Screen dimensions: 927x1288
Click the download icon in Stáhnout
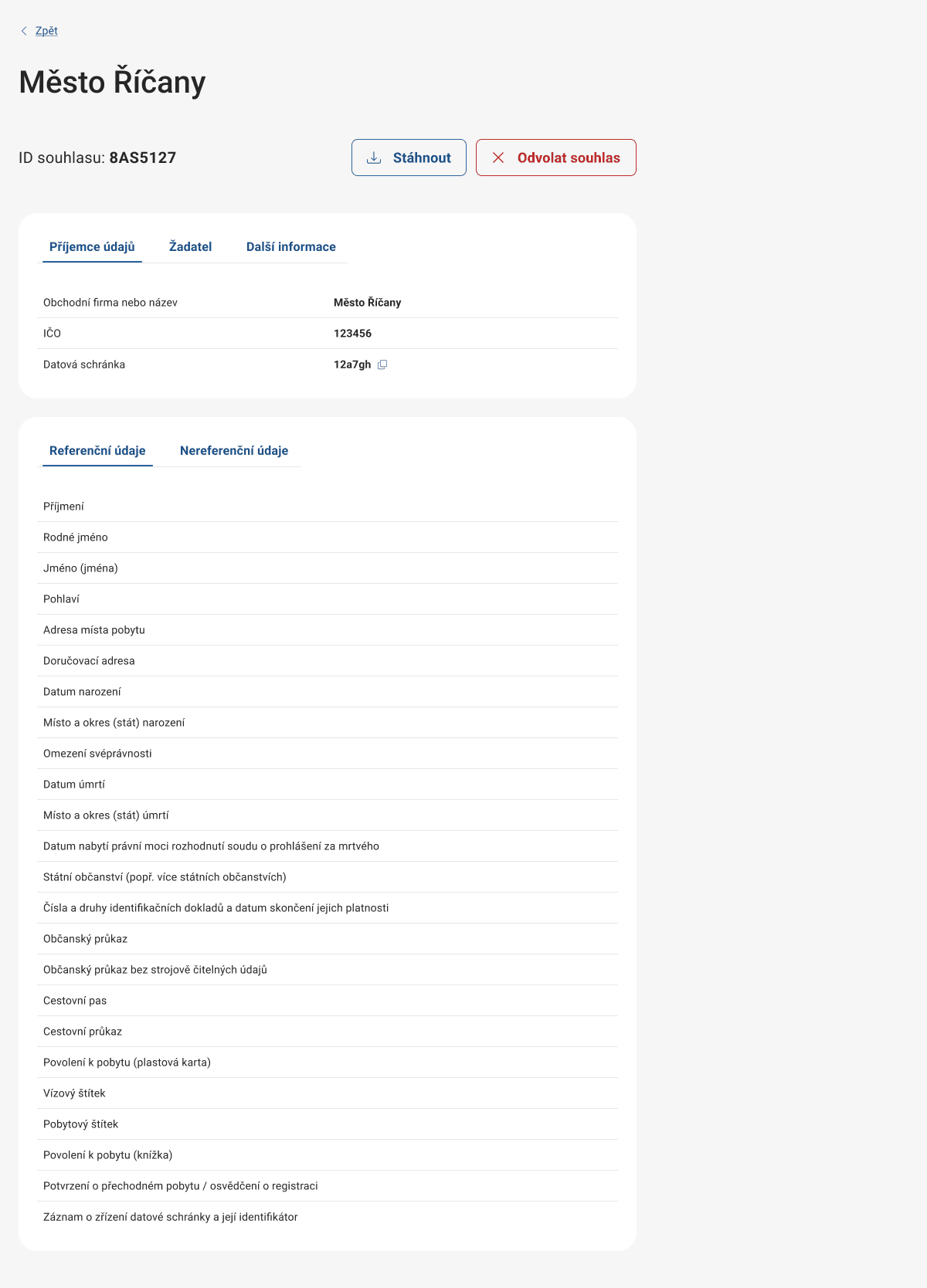click(374, 158)
